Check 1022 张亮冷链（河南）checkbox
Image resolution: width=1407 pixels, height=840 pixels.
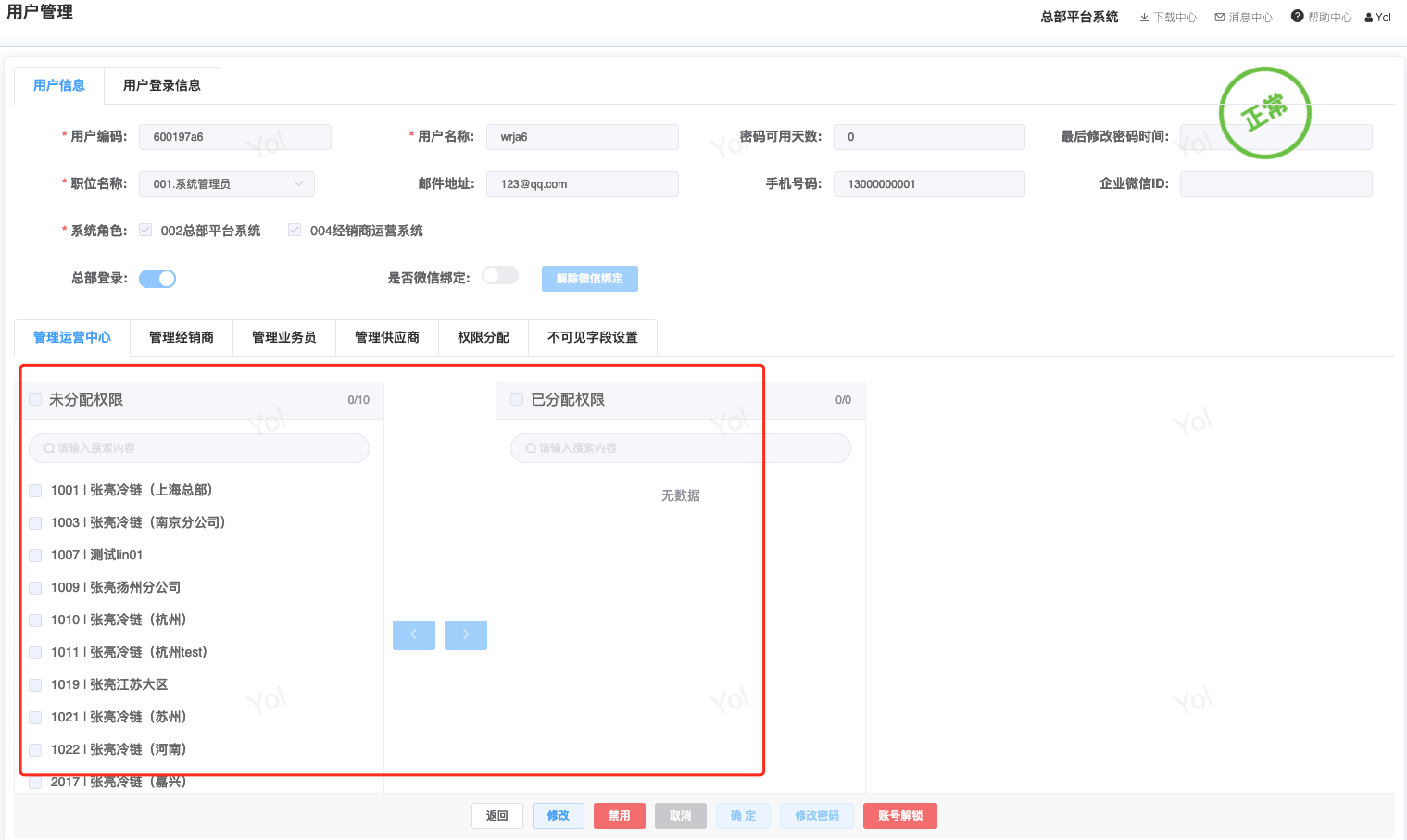tap(35, 750)
